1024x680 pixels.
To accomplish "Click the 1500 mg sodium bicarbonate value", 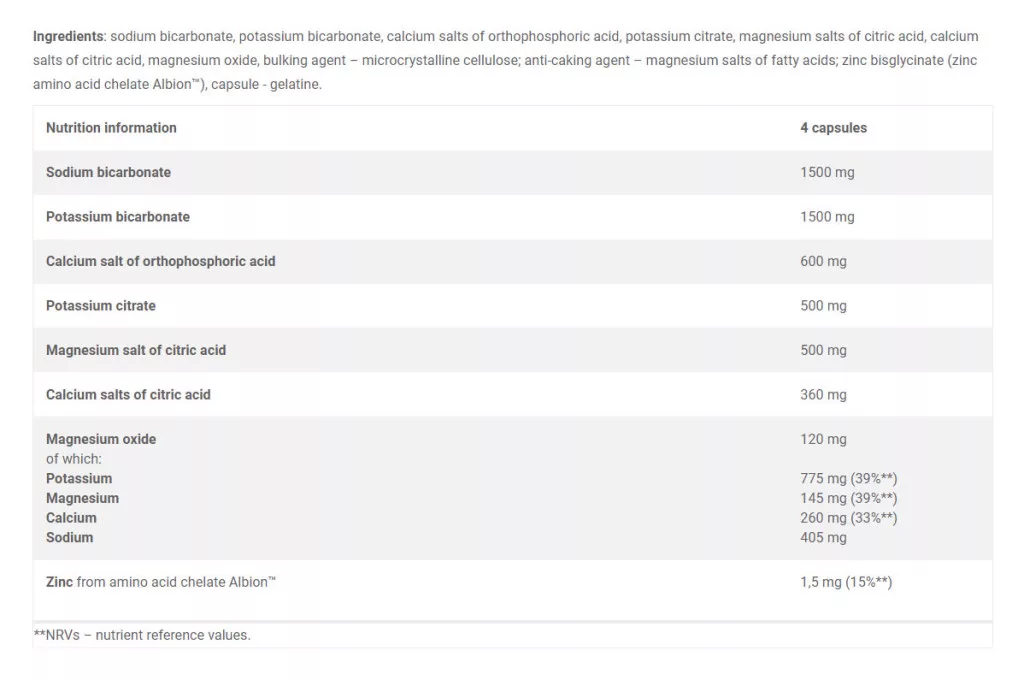I will click(x=827, y=172).
